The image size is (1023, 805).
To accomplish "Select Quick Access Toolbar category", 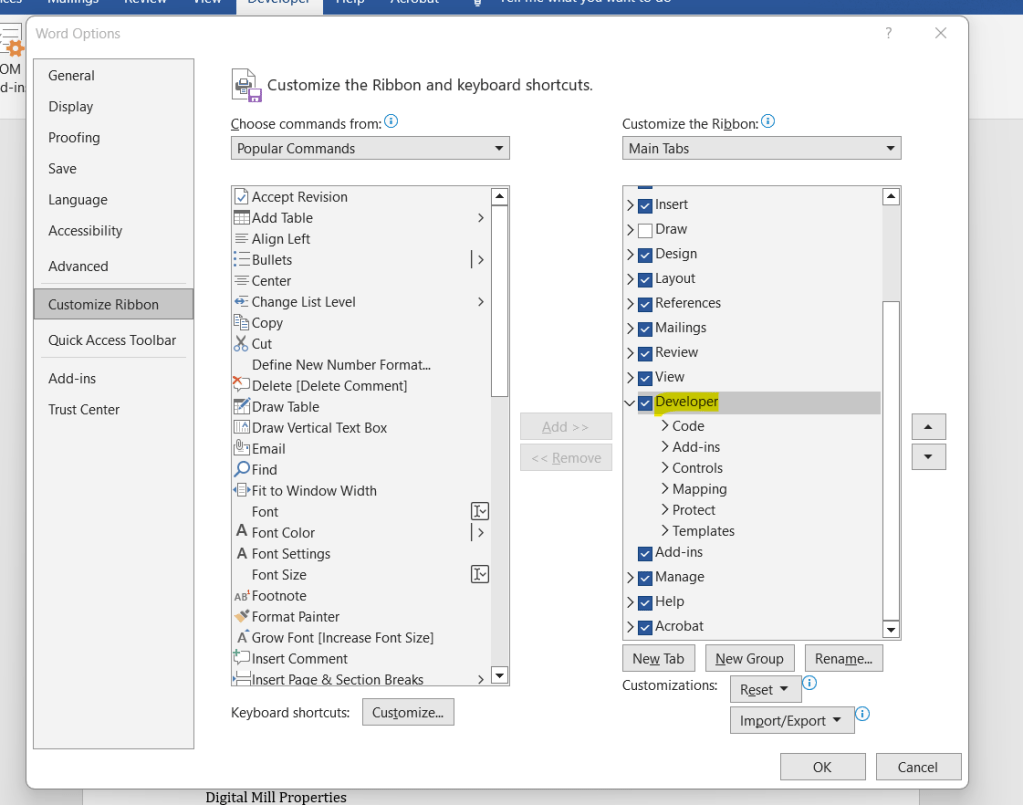I will coord(112,340).
